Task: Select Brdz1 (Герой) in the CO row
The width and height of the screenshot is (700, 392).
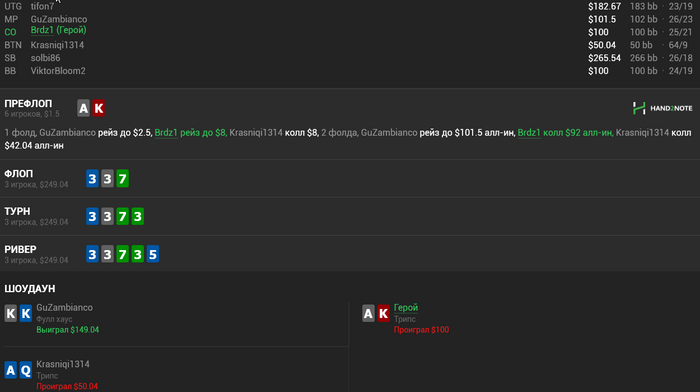Action: (x=58, y=30)
